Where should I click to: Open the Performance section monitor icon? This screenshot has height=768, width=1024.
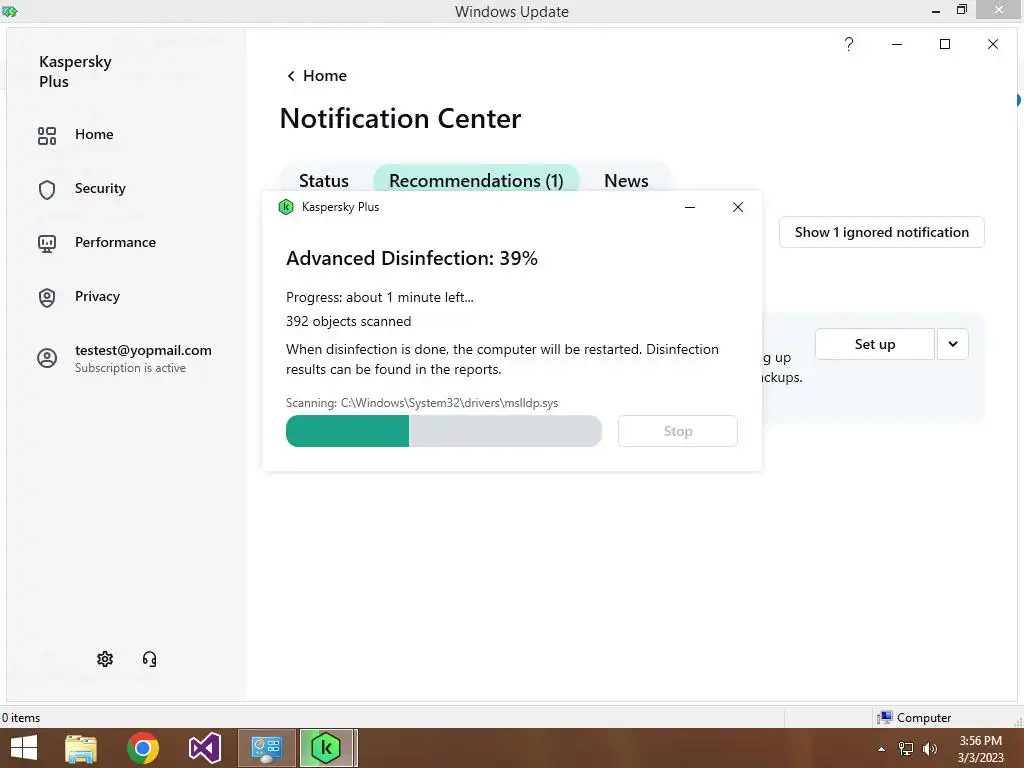pyautogui.click(x=47, y=244)
